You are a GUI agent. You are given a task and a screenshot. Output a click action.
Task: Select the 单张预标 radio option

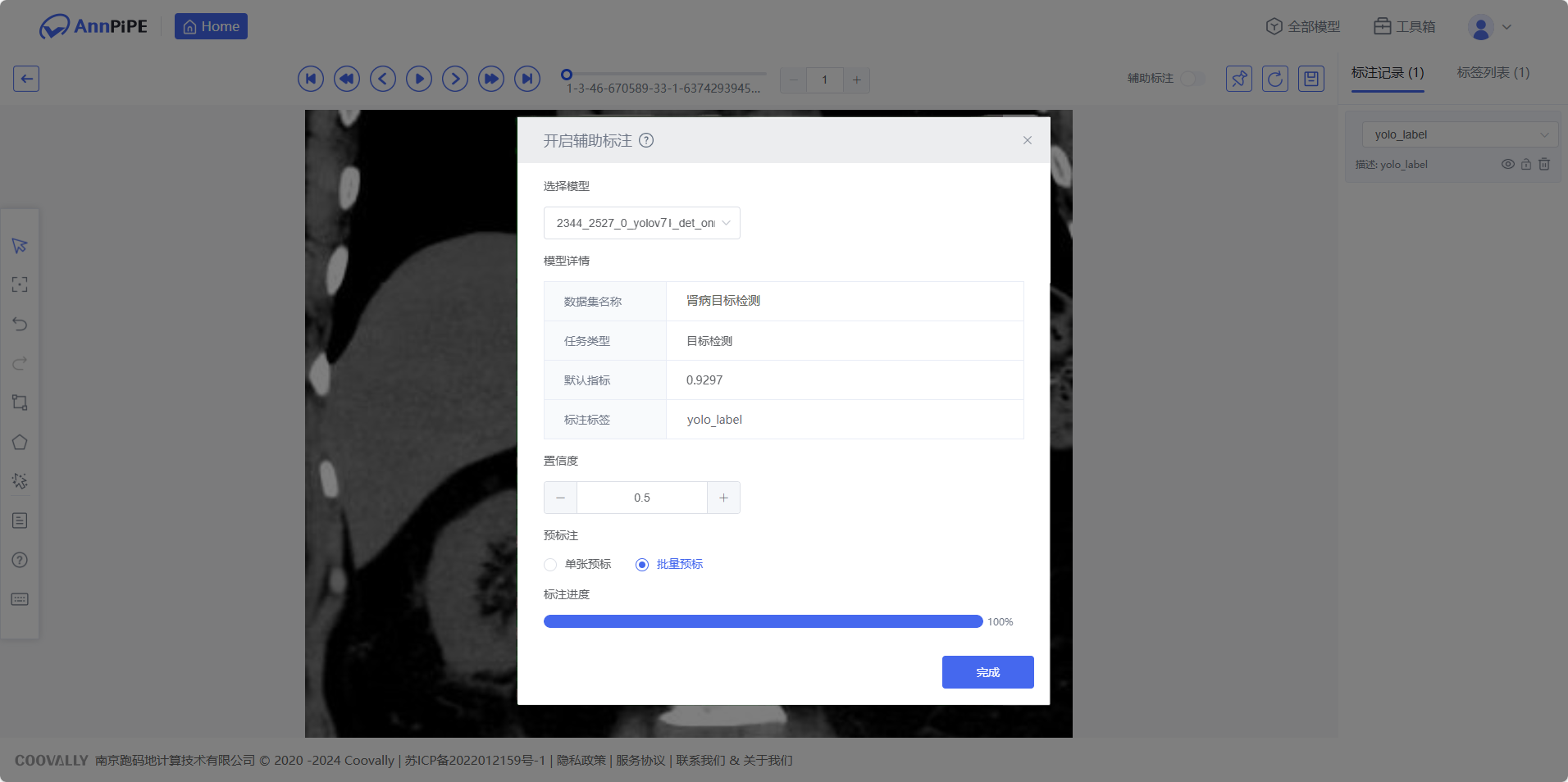coord(577,564)
